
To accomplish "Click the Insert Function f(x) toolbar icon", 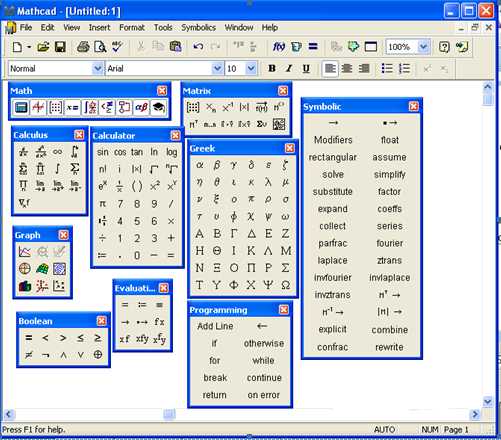I will [x=279, y=47].
